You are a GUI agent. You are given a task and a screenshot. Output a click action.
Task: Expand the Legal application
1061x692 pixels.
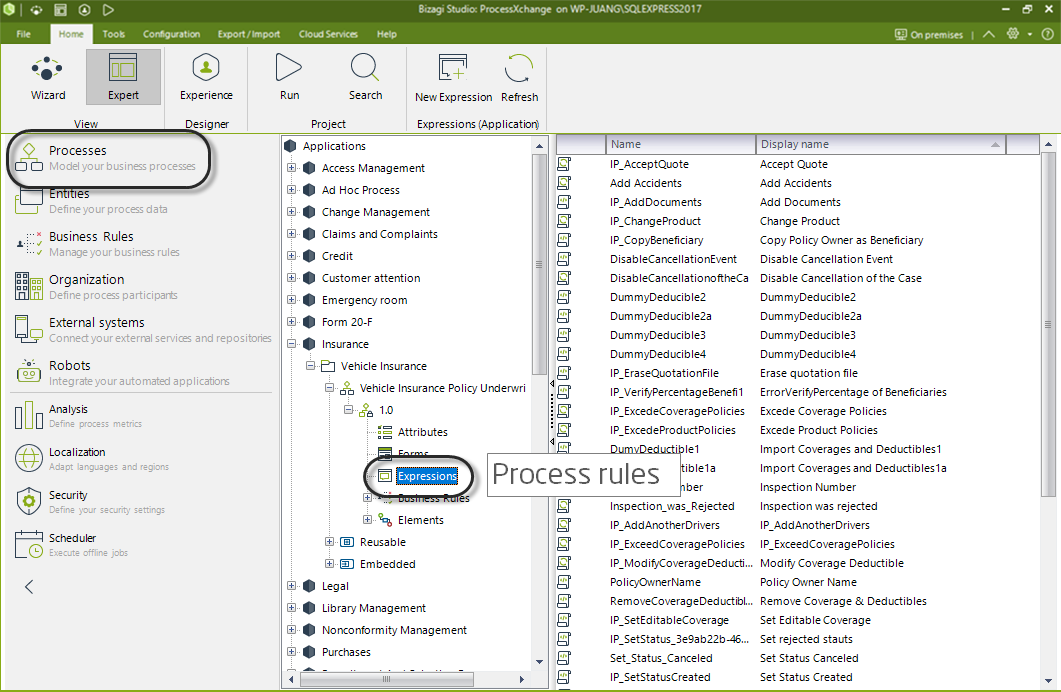pyautogui.click(x=292, y=586)
